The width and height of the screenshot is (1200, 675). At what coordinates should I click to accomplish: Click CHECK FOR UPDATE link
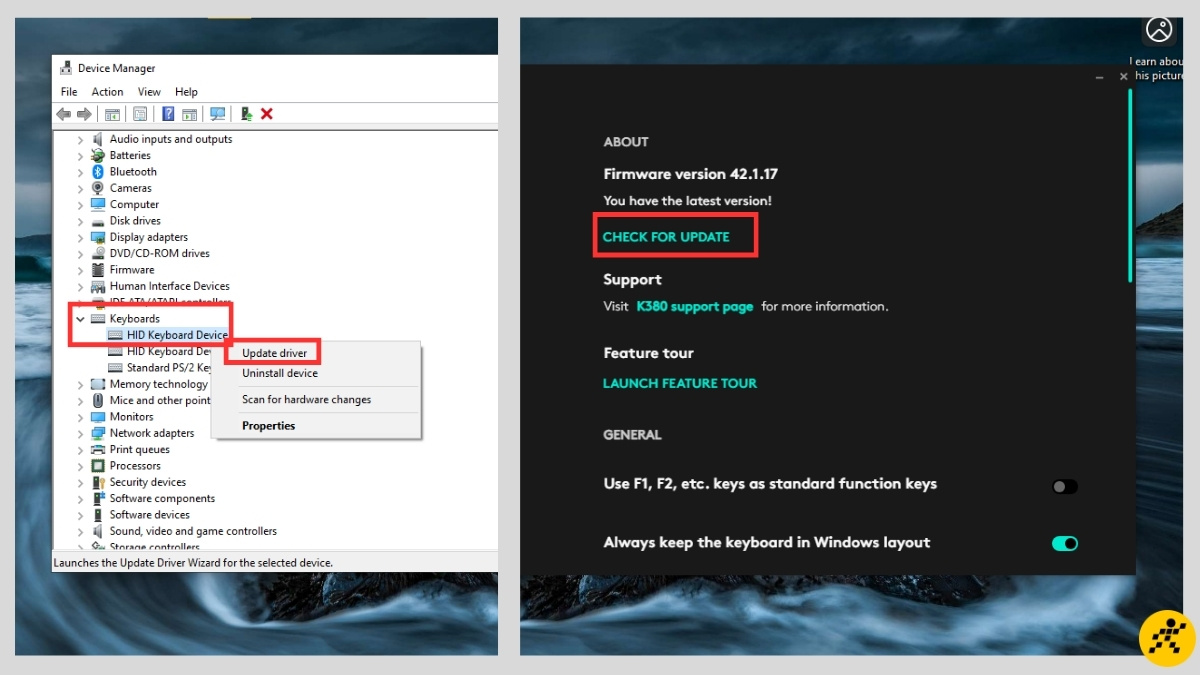(x=666, y=237)
